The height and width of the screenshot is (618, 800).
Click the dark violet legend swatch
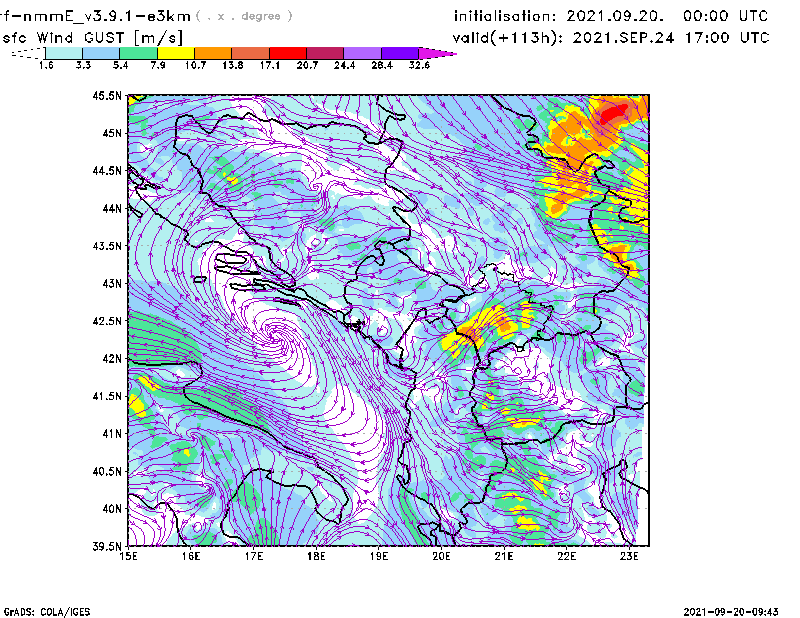coord(400,53)
